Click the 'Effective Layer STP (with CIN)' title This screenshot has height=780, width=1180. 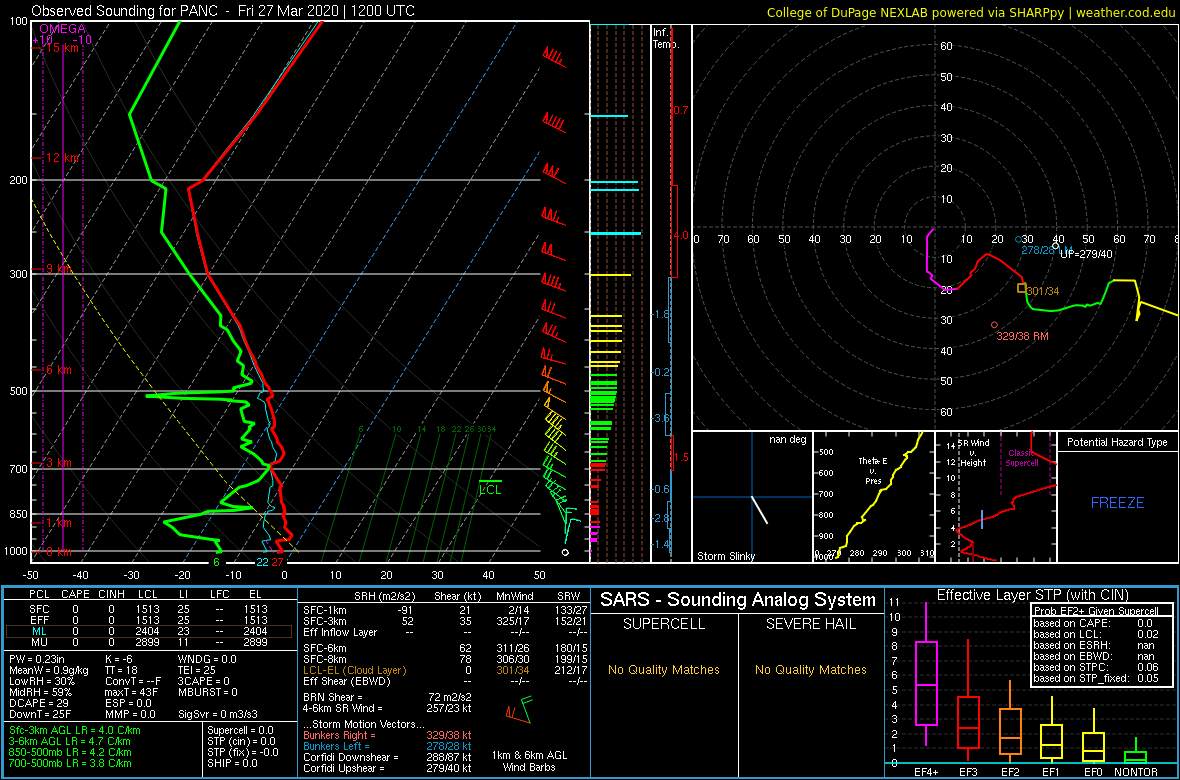1030,595
